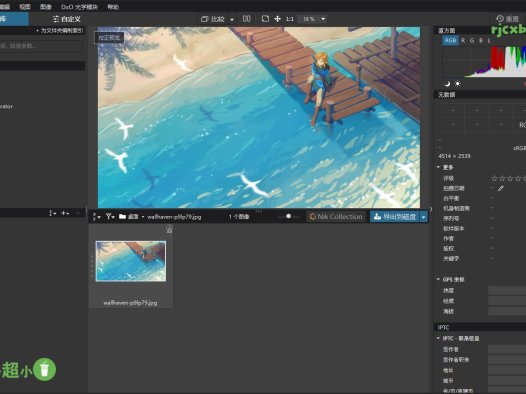
Task: Set zoom to 1:1
Action: tap(290, 19)
